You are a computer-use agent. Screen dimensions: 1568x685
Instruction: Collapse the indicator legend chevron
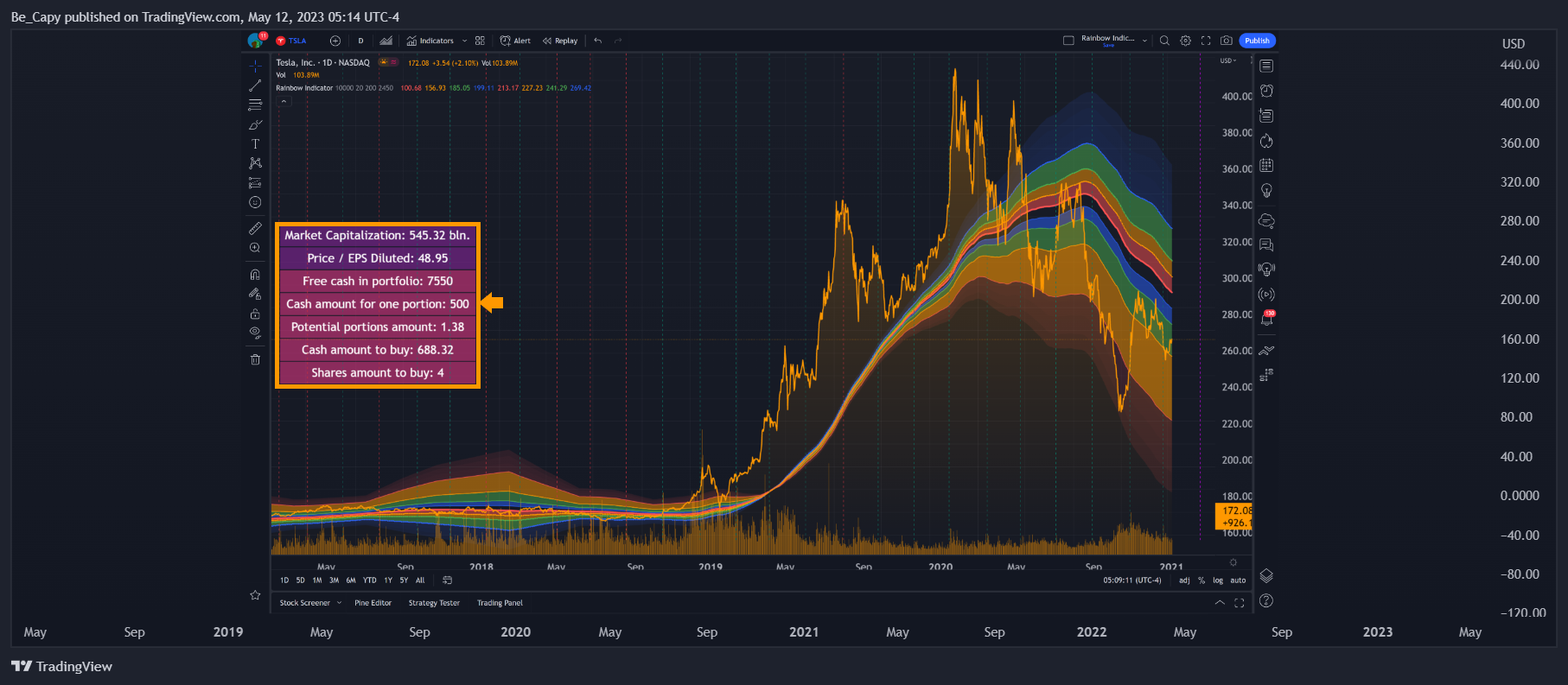(284, 101)
